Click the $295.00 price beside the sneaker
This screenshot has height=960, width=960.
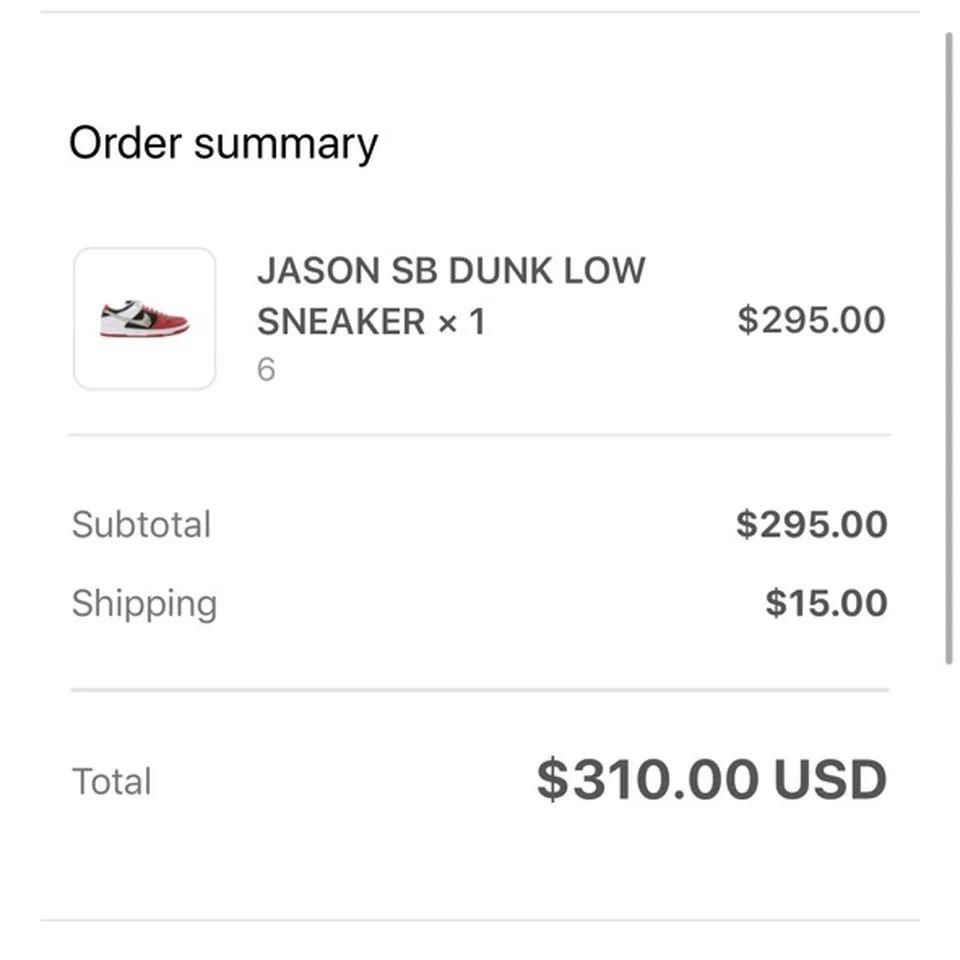coord(811,320)
